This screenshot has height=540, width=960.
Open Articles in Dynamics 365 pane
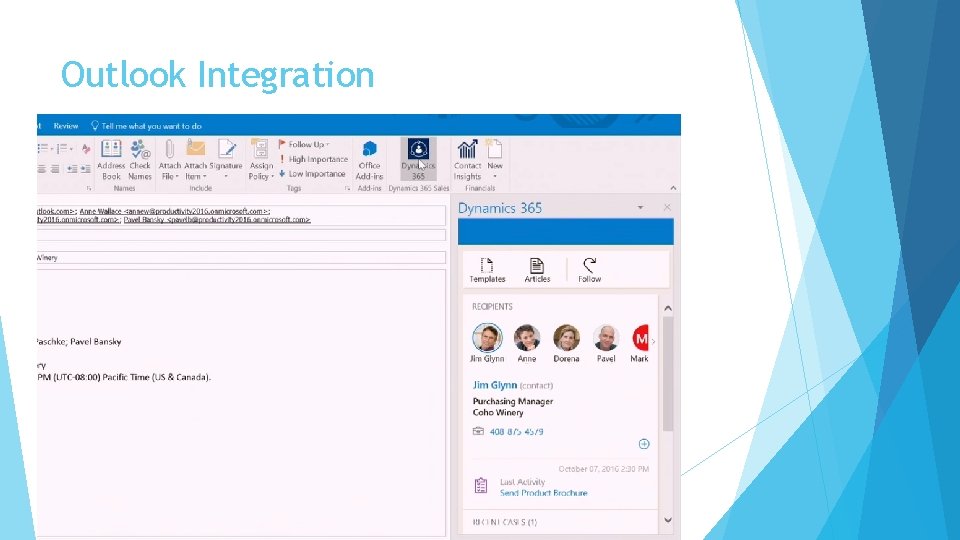pyautogui.click(x=537, y=270)
